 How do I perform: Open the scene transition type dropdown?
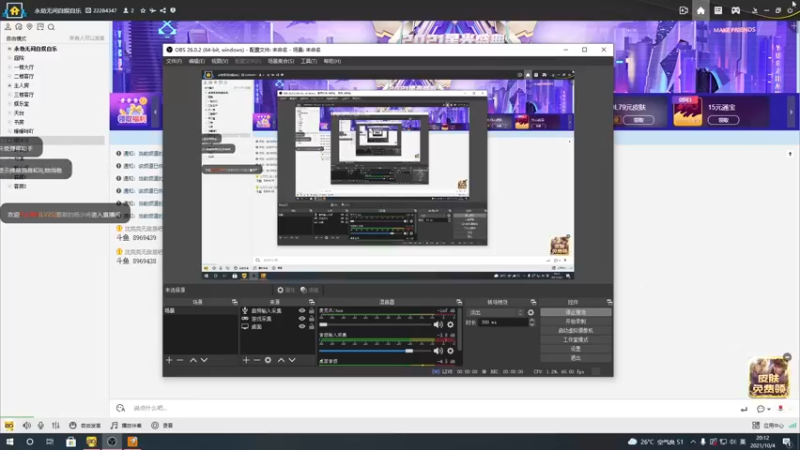point(496,312)
